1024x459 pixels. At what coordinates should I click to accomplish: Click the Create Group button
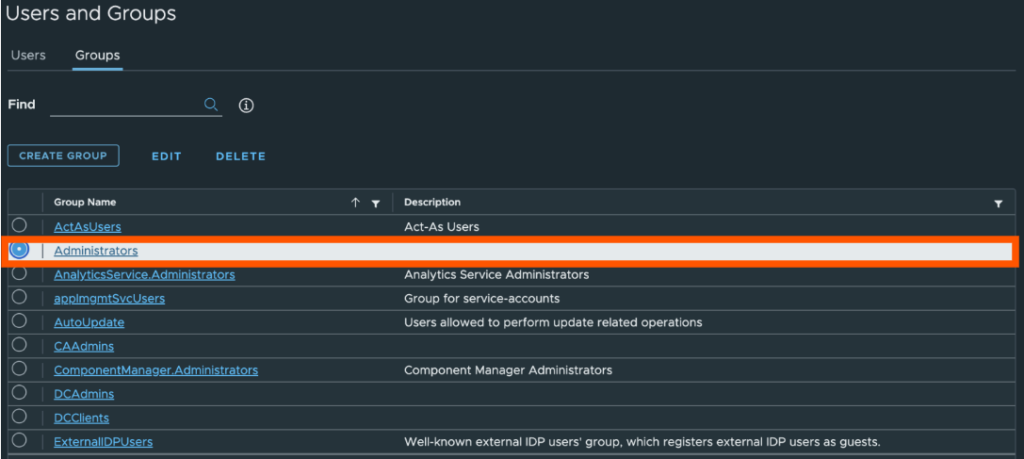(x=64, y=156)
